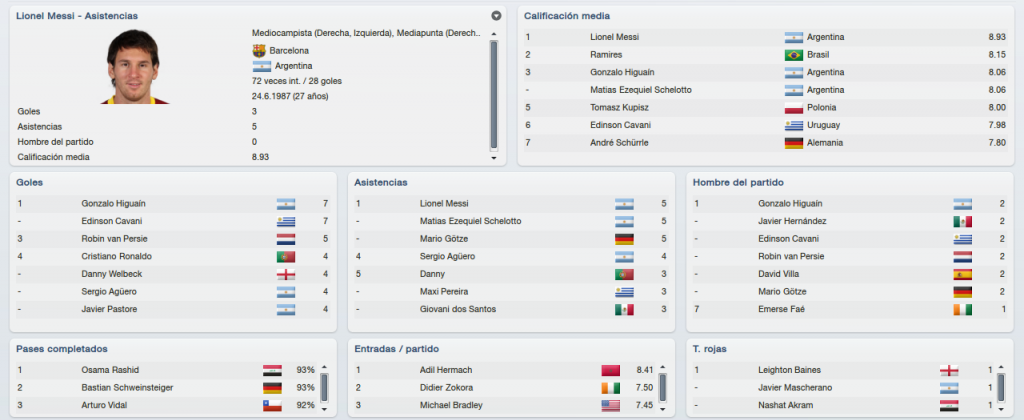1024x420 pixels.
Task: Click Spain flag next to David Villa
Action: click(962, 274)
